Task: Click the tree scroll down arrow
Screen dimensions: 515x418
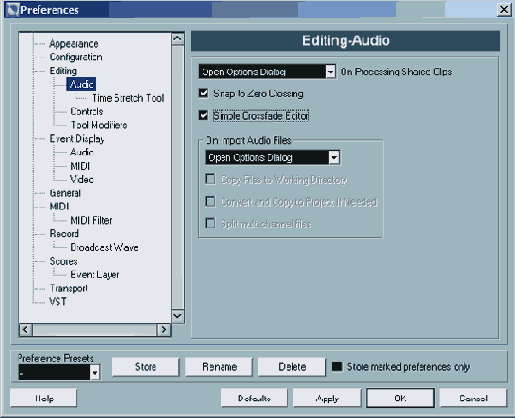Action: click(178, 316)
